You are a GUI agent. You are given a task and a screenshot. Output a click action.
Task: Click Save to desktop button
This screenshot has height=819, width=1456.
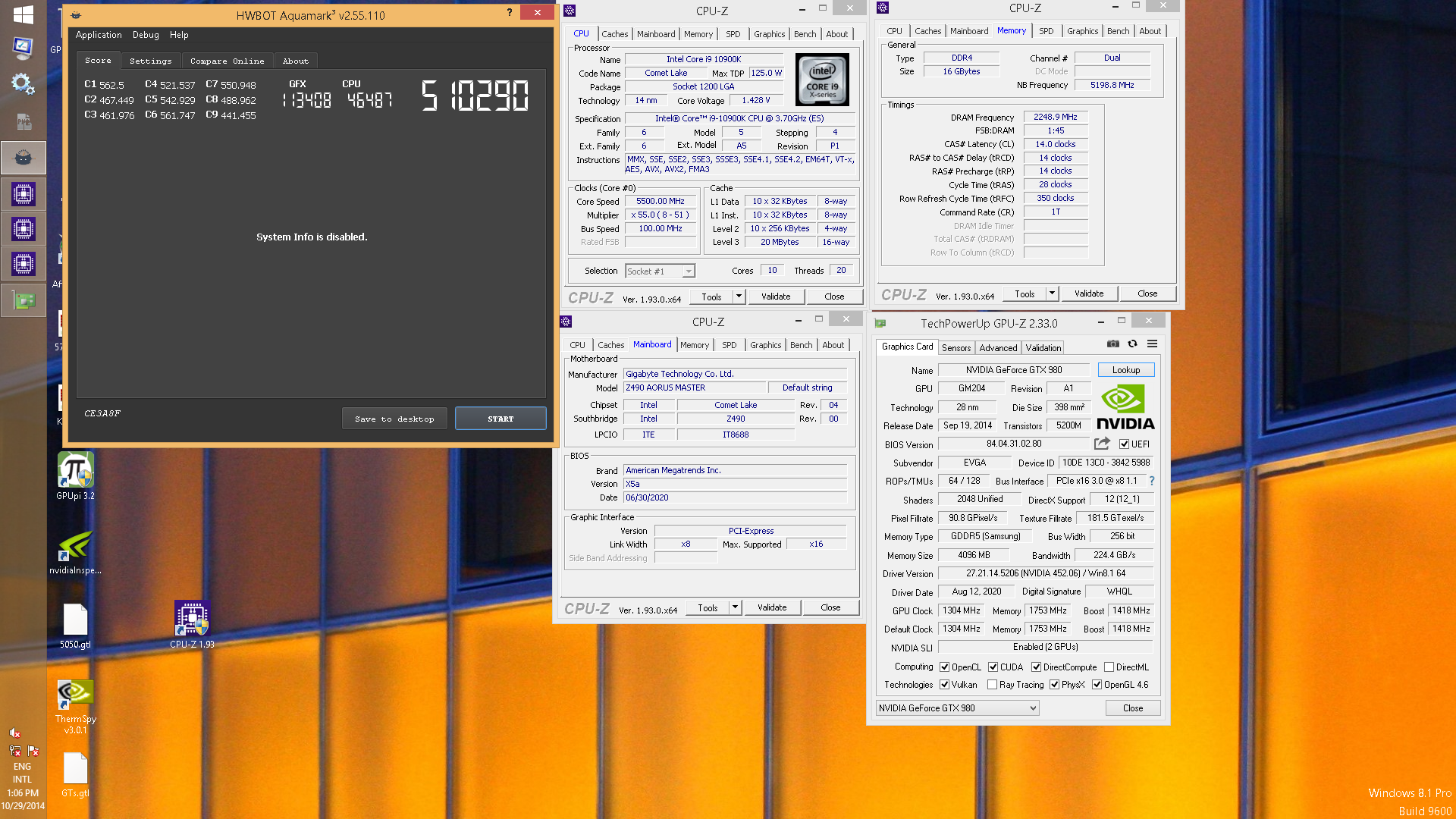coord(394,419)
